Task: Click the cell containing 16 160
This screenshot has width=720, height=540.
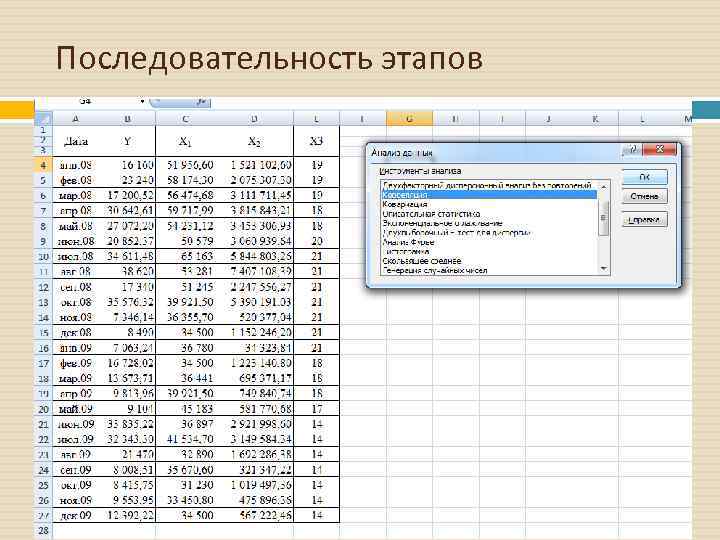Action: coord(127,165)
